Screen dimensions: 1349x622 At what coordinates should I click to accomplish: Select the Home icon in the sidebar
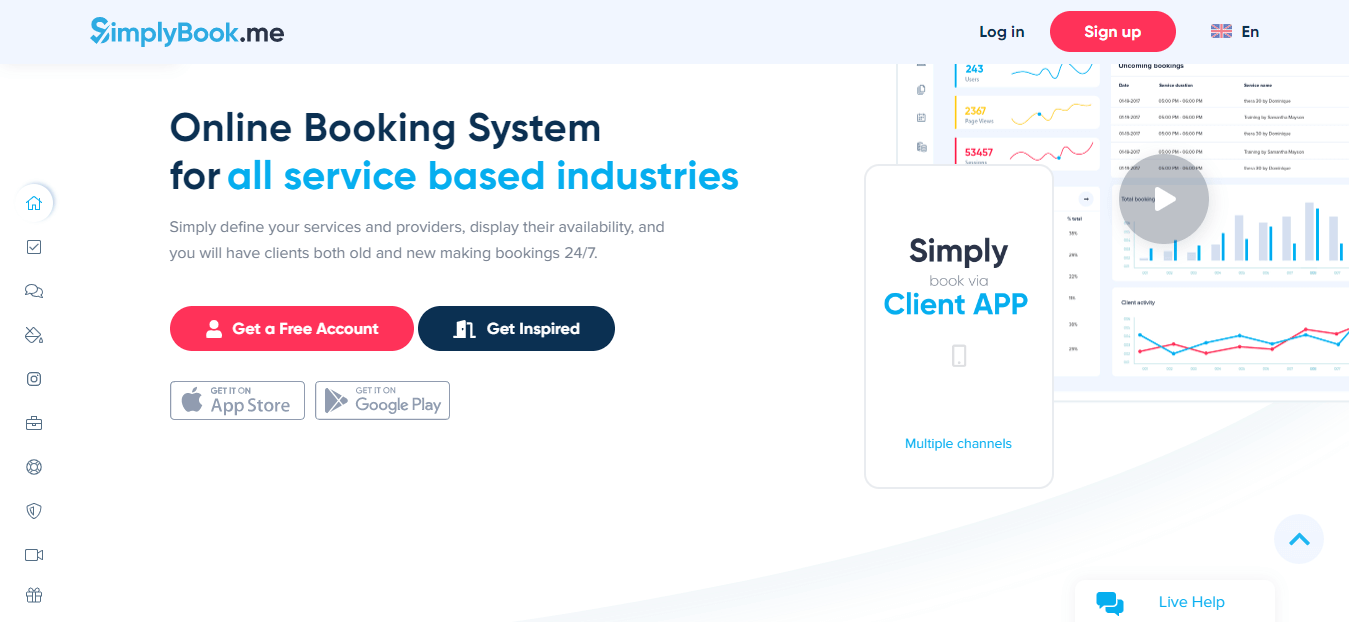click(33, 202)
